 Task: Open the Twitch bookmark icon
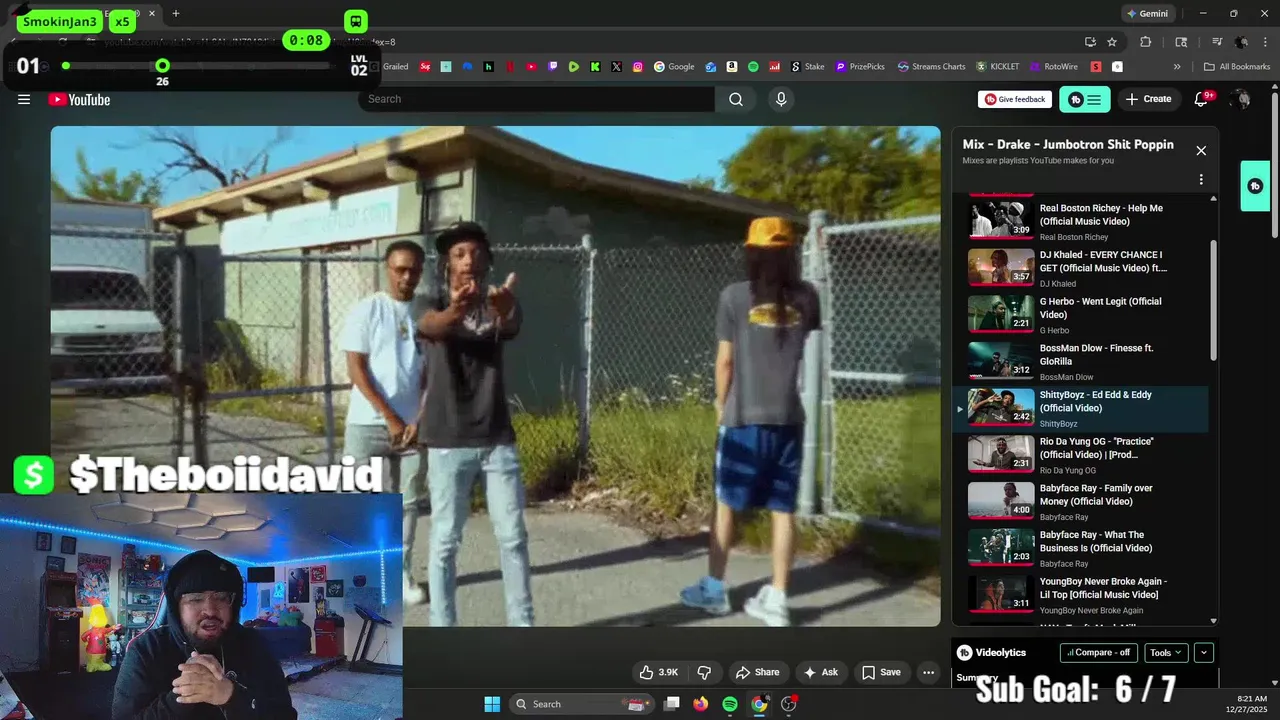(x=553, y=67)
